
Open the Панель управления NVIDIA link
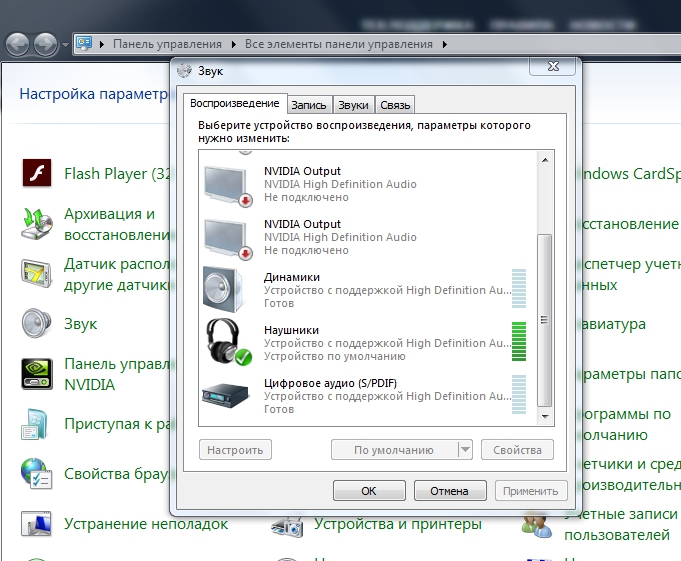tap(117, 374)
